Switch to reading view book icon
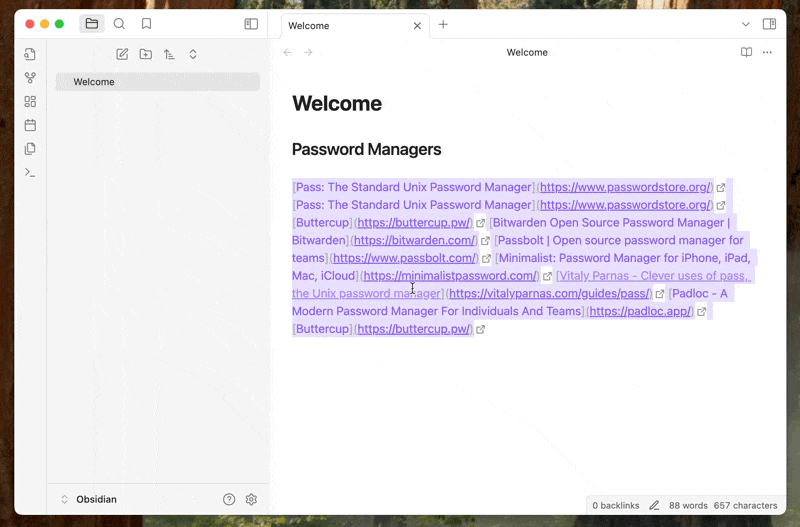The height and width of the screenshot is (527, 800). click(746, 52)
